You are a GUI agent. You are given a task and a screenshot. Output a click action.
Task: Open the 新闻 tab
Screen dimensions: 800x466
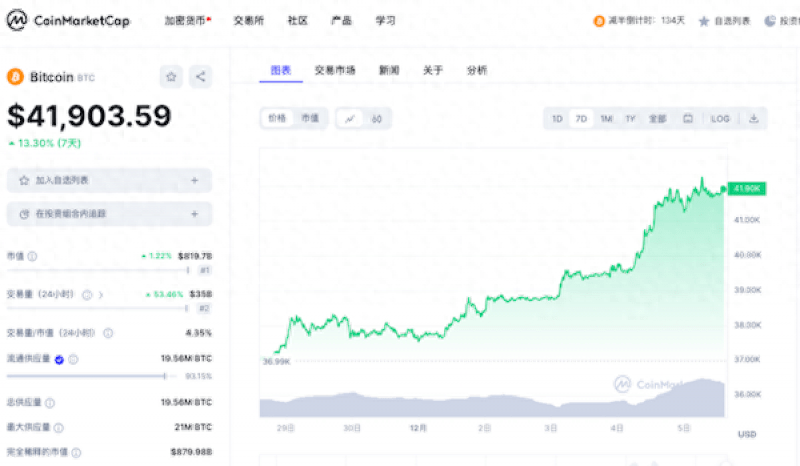pyautogui.click(x=389, y=70)
